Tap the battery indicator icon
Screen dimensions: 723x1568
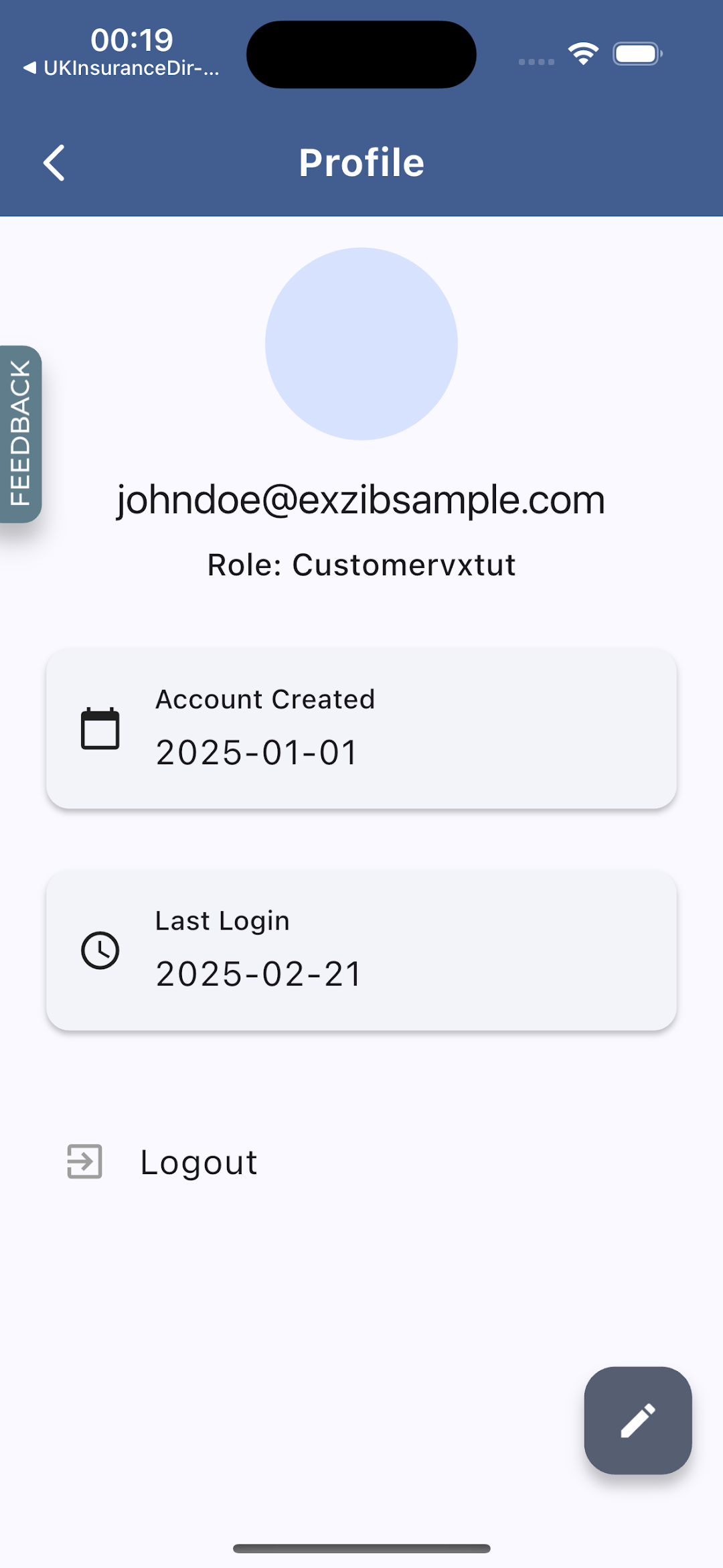pos(637,54)
